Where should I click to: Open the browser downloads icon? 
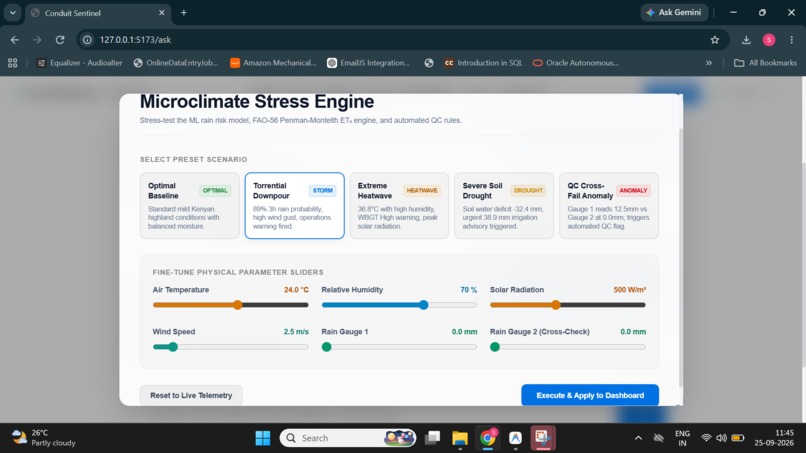pyautogui.click(x=746, y=40)
